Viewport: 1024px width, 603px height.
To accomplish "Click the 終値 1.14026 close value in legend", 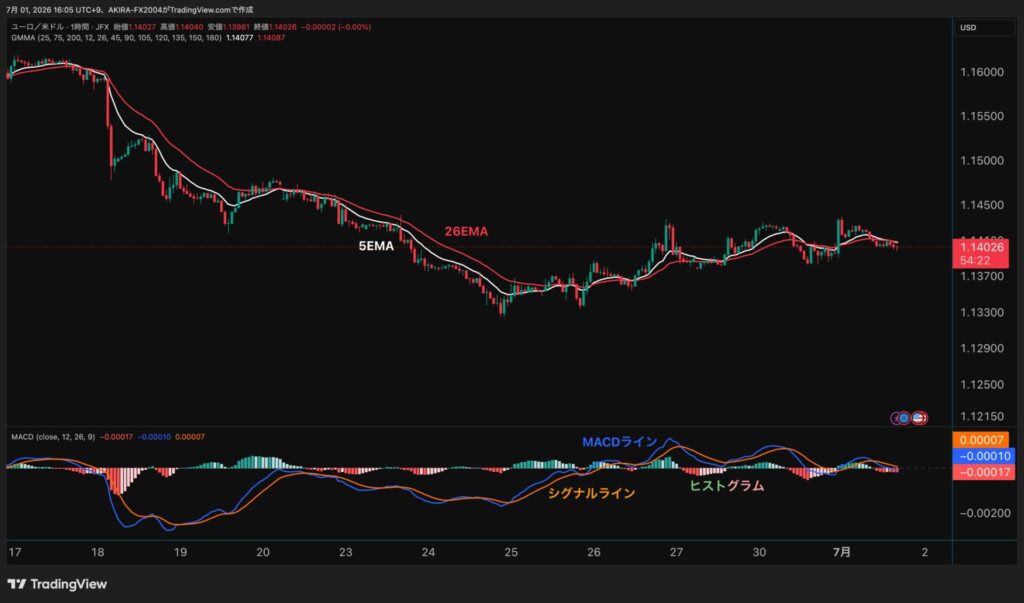I will coord(275,27).
